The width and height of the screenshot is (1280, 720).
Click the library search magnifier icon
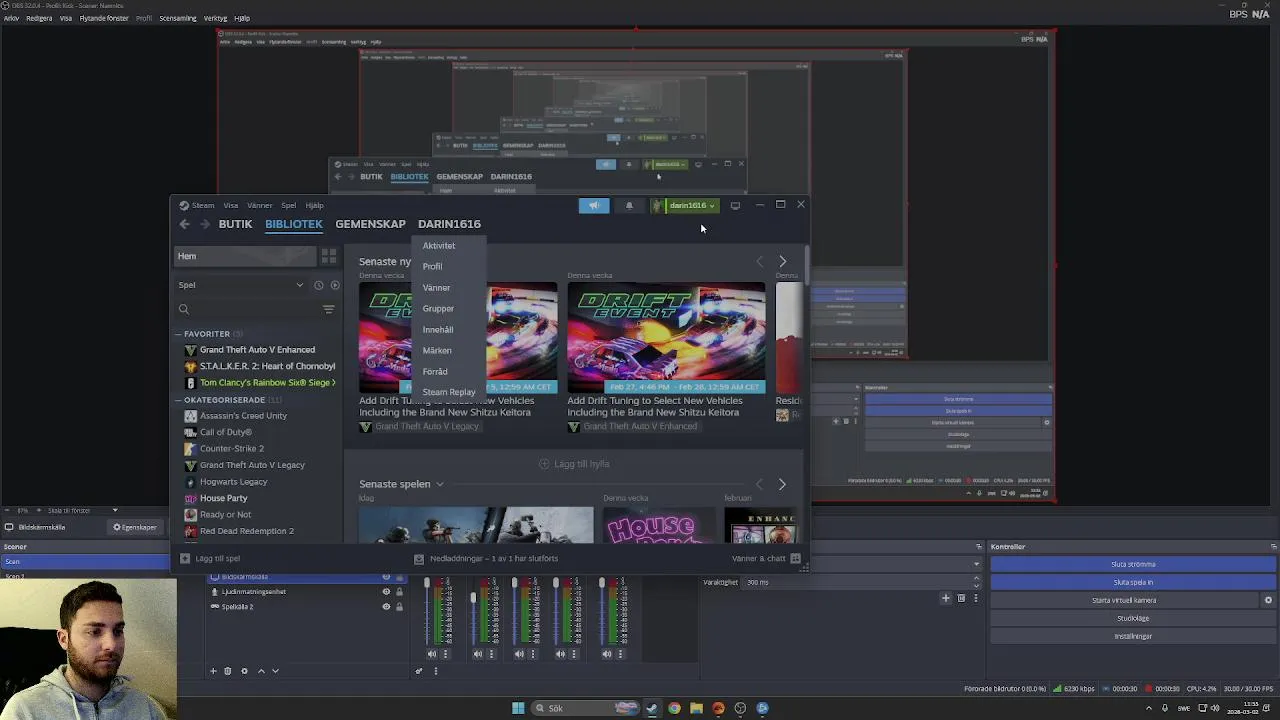click(184, 309)
